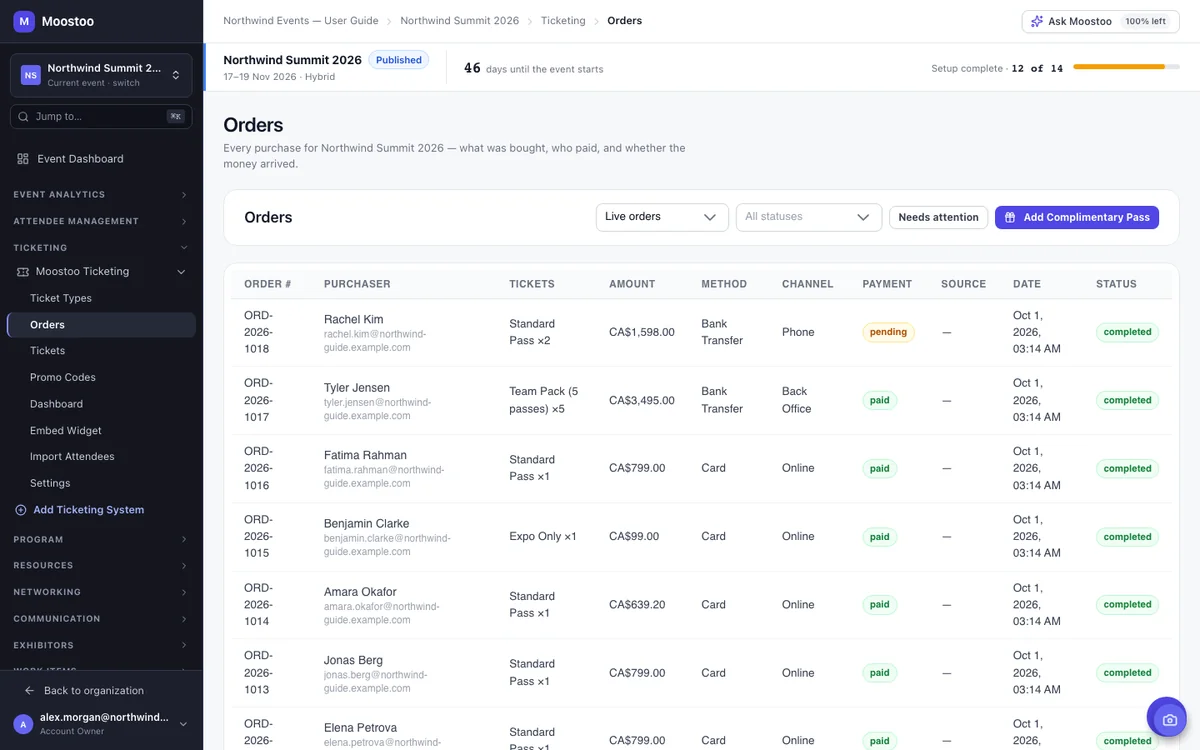This screenshot has height=750, width=1200.
Task: Expand the Event Analytics section
Action: [x=101, y=195]
